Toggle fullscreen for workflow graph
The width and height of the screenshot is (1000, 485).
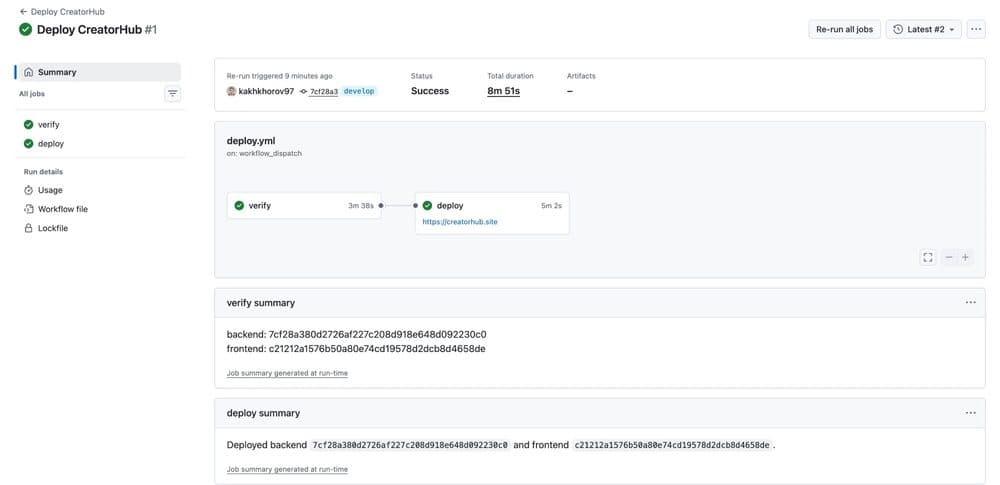928,257
